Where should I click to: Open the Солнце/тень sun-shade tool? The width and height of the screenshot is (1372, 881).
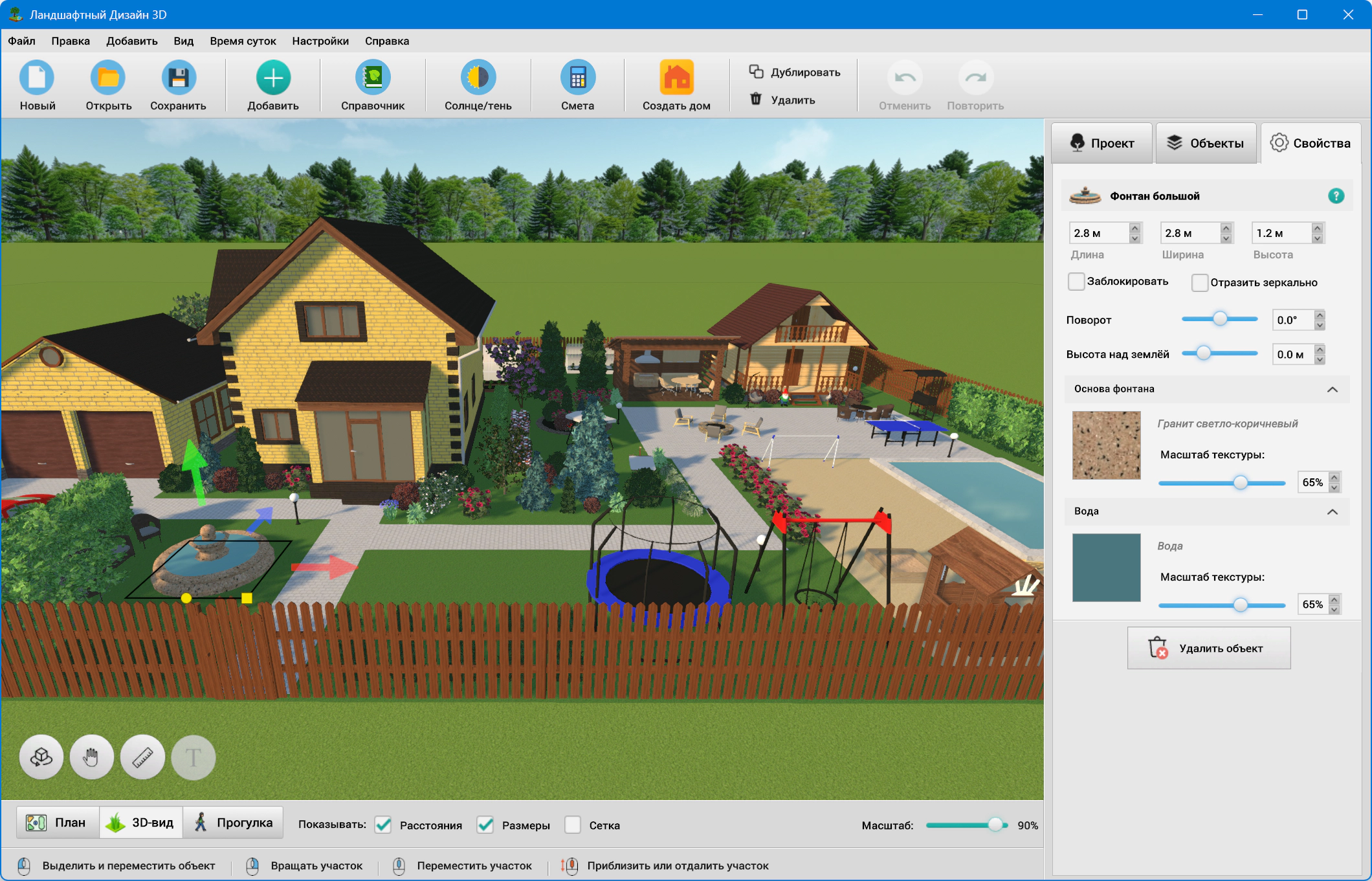[x=478, y=78]
